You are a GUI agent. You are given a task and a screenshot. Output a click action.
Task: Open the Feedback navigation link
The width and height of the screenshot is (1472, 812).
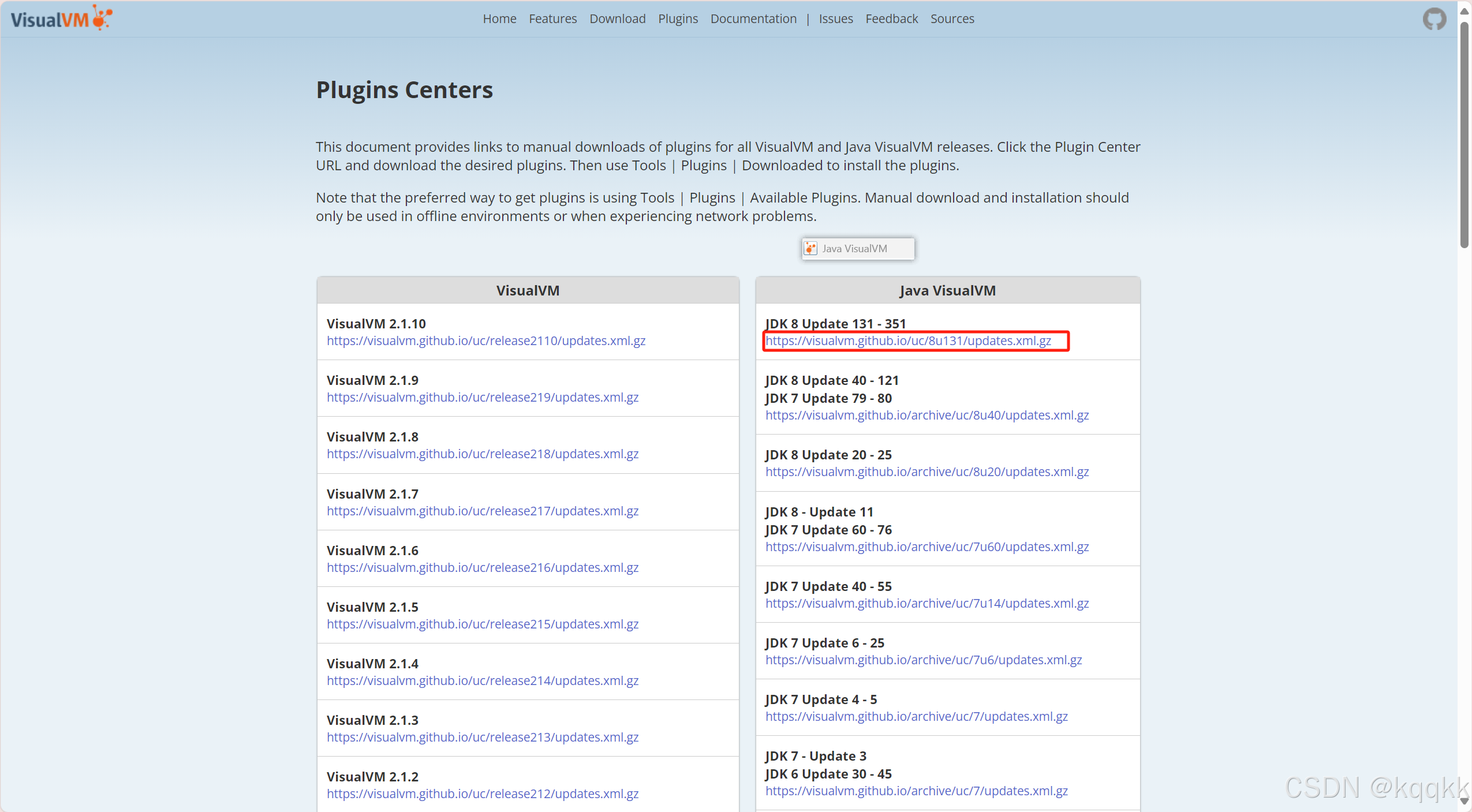click(x=891, y=19)
